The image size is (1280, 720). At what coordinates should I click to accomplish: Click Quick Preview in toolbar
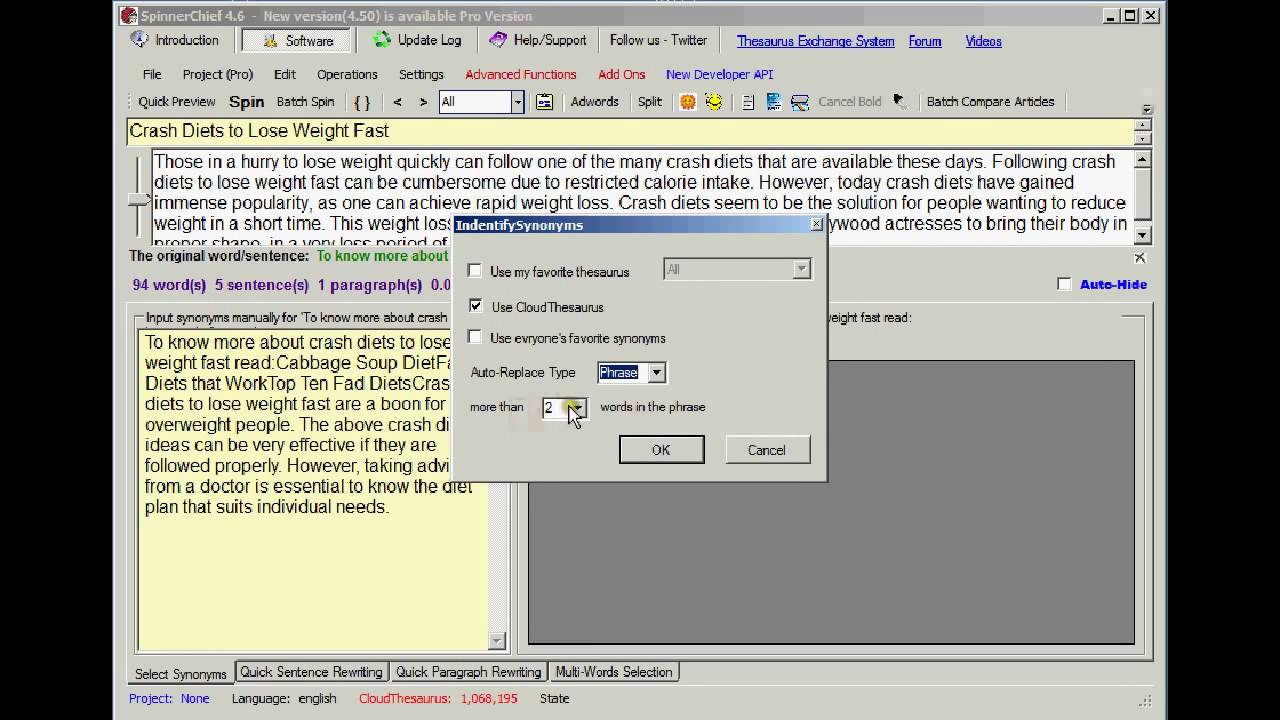pos(177,101)
